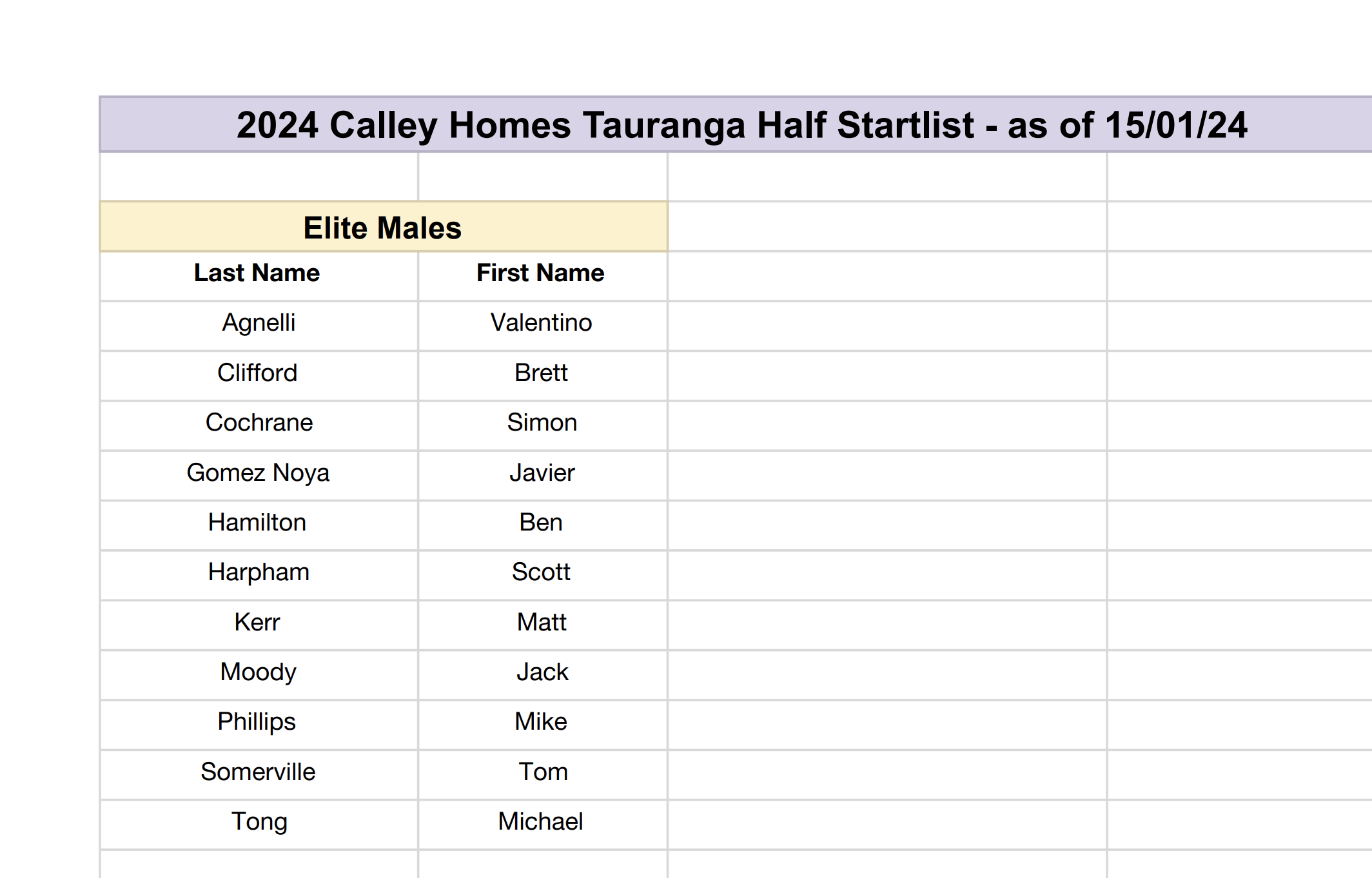Click the First Name column header
Screen dimensions: 1372x878
540,273
